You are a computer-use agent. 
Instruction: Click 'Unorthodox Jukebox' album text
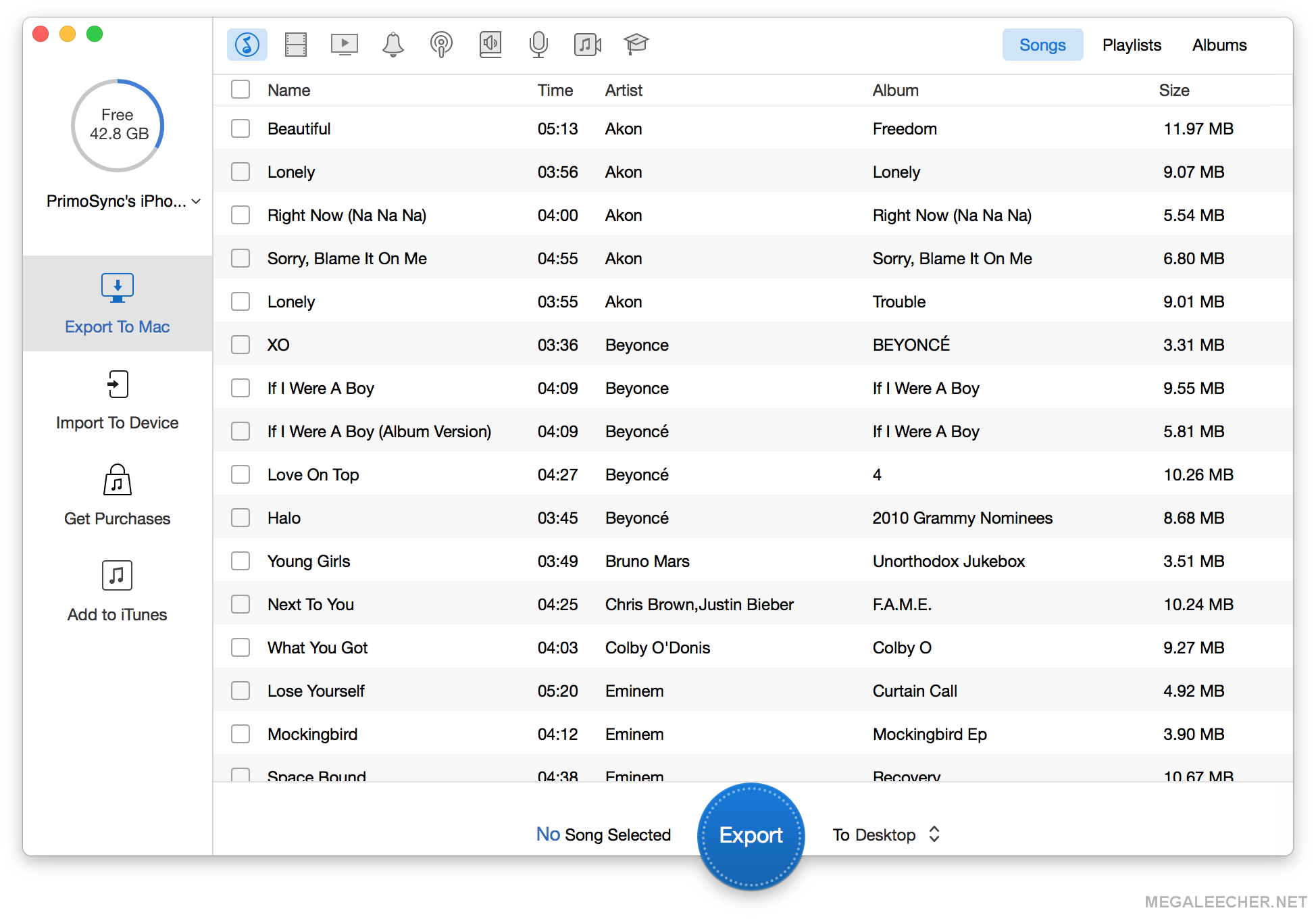click(948, 561)
